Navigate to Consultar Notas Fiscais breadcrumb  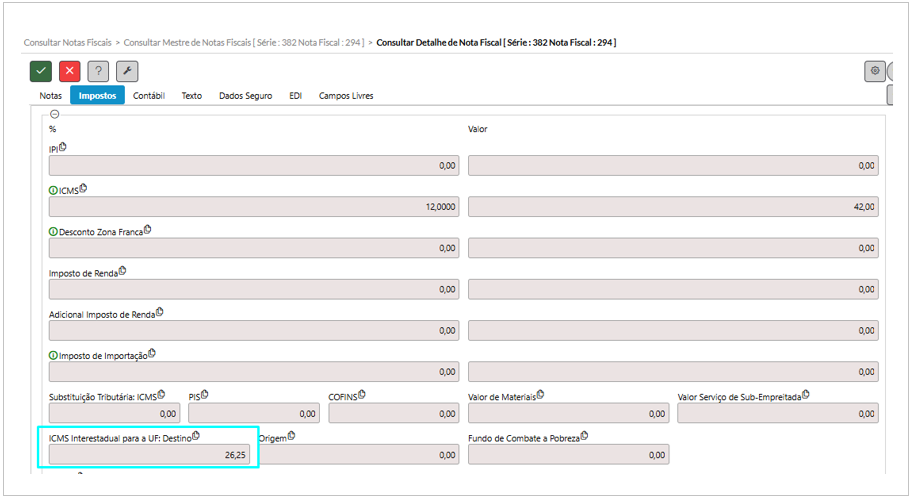(67, 43)
